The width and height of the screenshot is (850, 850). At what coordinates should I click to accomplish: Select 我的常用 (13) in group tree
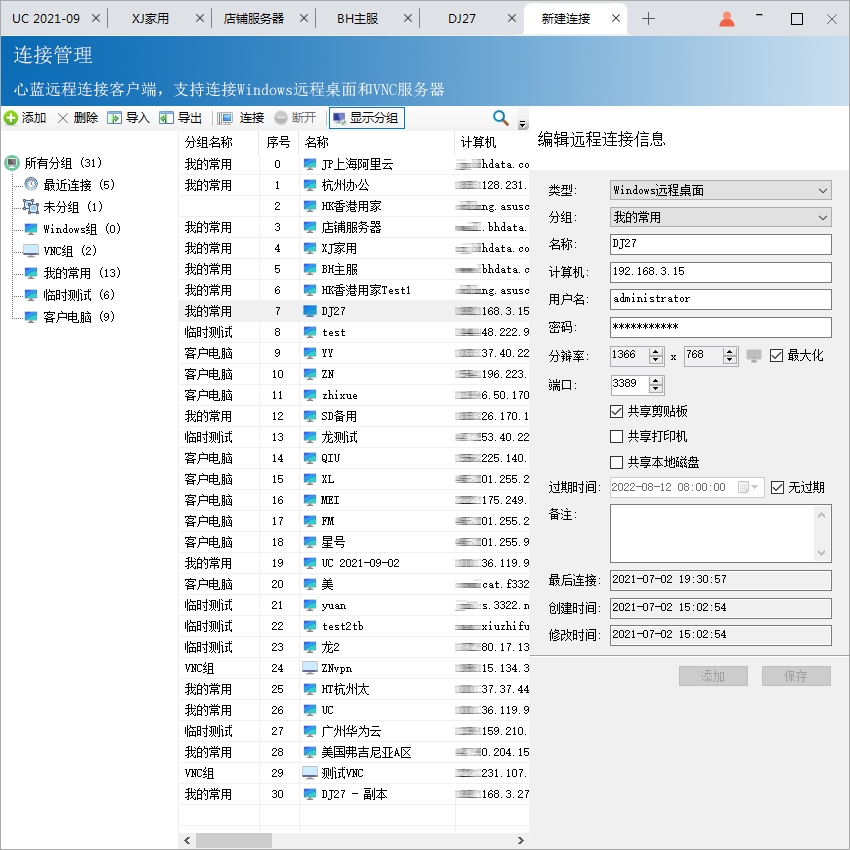click(x=82, y=273)
